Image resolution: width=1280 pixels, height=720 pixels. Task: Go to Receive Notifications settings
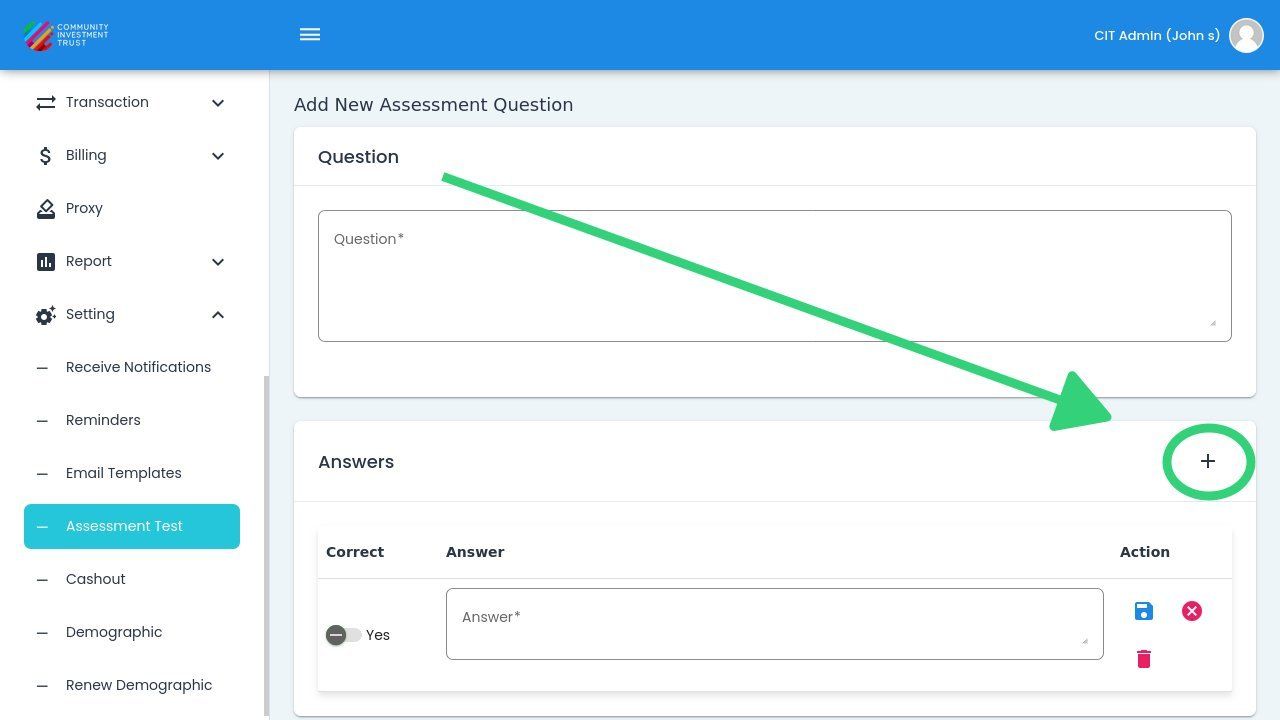point(138,367)
